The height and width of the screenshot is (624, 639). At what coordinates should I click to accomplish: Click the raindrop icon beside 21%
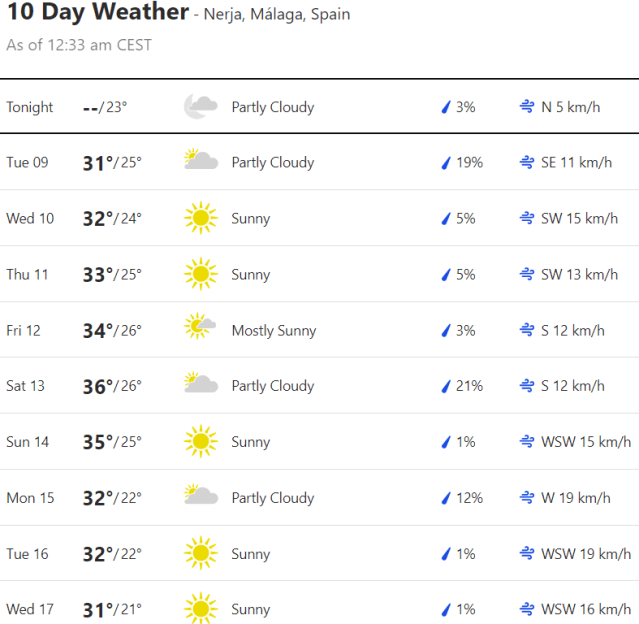click(x=446, y=386)
